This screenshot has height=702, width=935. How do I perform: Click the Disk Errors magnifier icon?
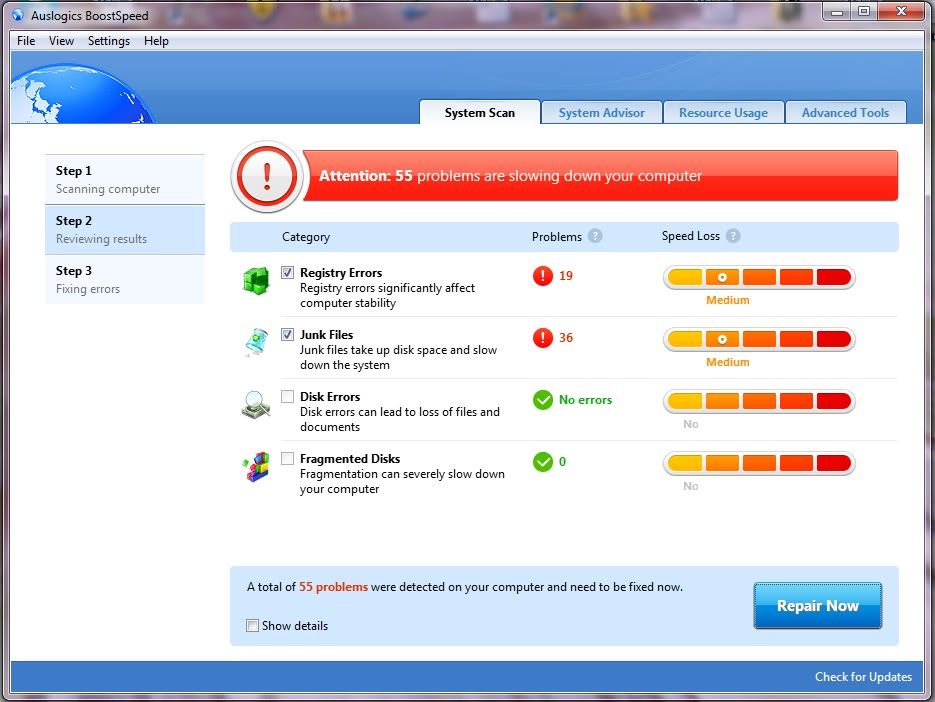point(256,405)
